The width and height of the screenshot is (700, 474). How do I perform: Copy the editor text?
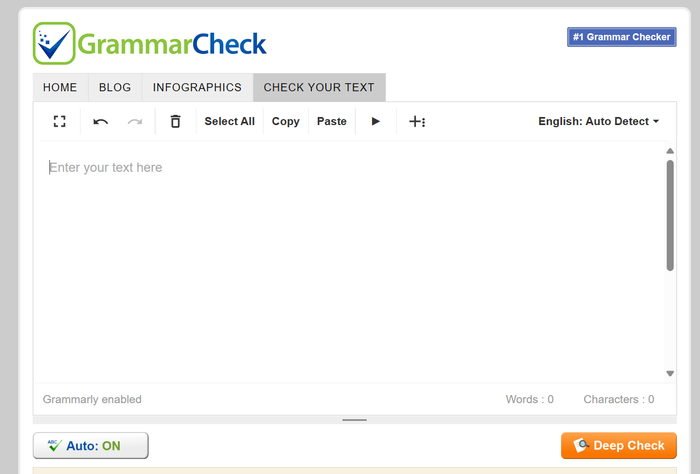tap(285, 121)
